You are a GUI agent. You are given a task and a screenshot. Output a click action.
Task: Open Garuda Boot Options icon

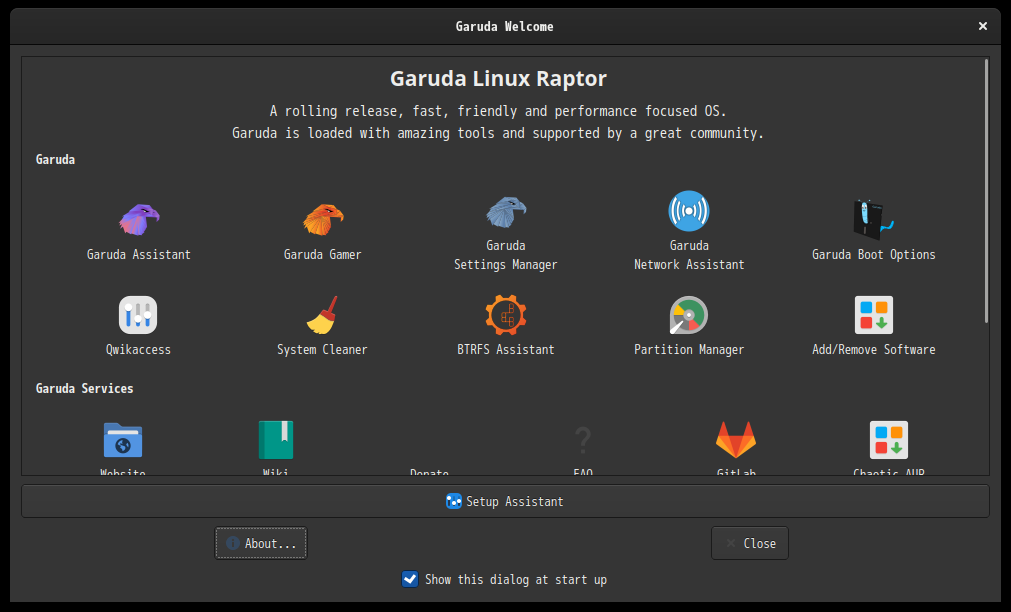(x=873, y=219)
